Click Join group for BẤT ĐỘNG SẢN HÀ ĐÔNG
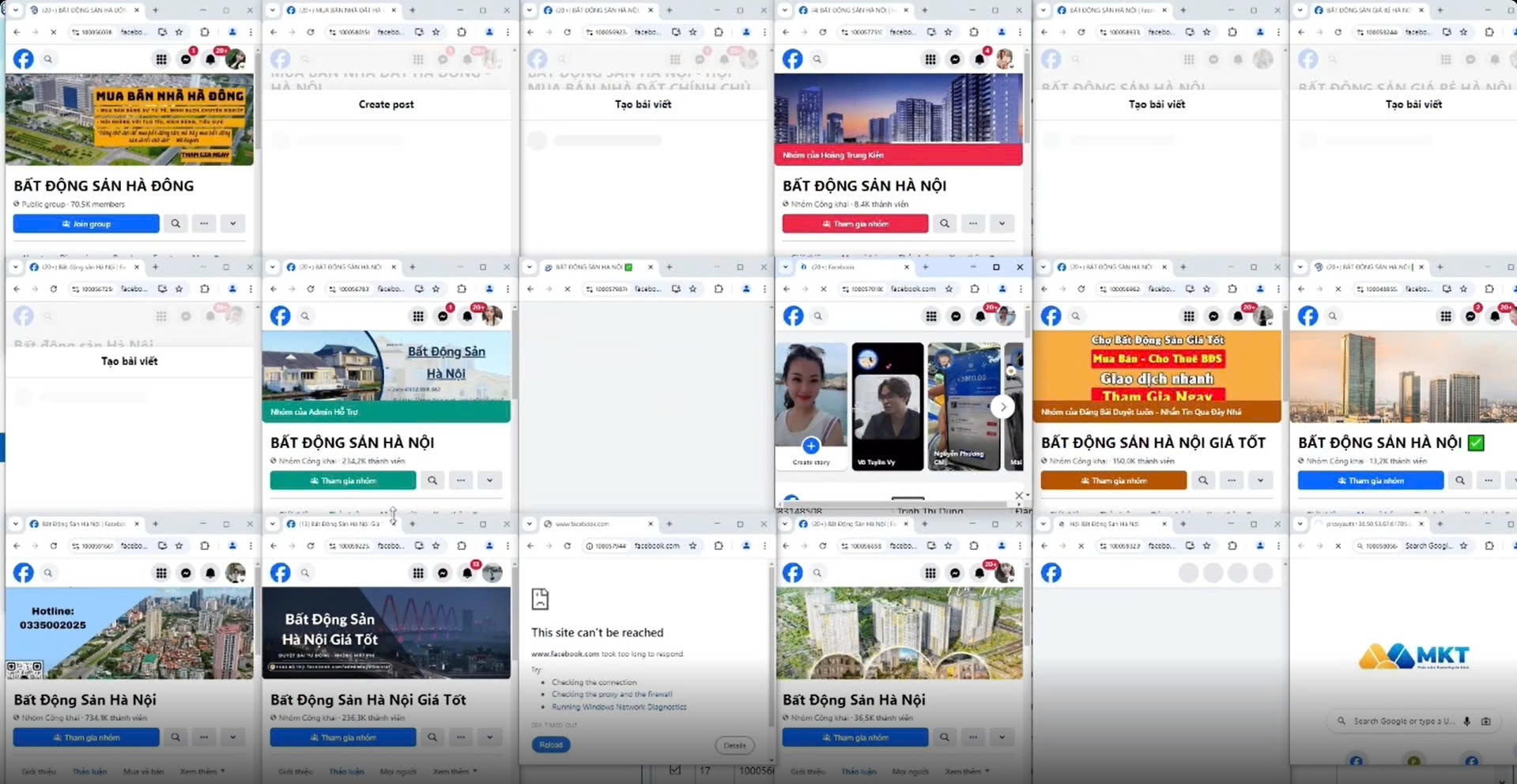This screenshot has width=1517, height=784. (x=86, y=224)
